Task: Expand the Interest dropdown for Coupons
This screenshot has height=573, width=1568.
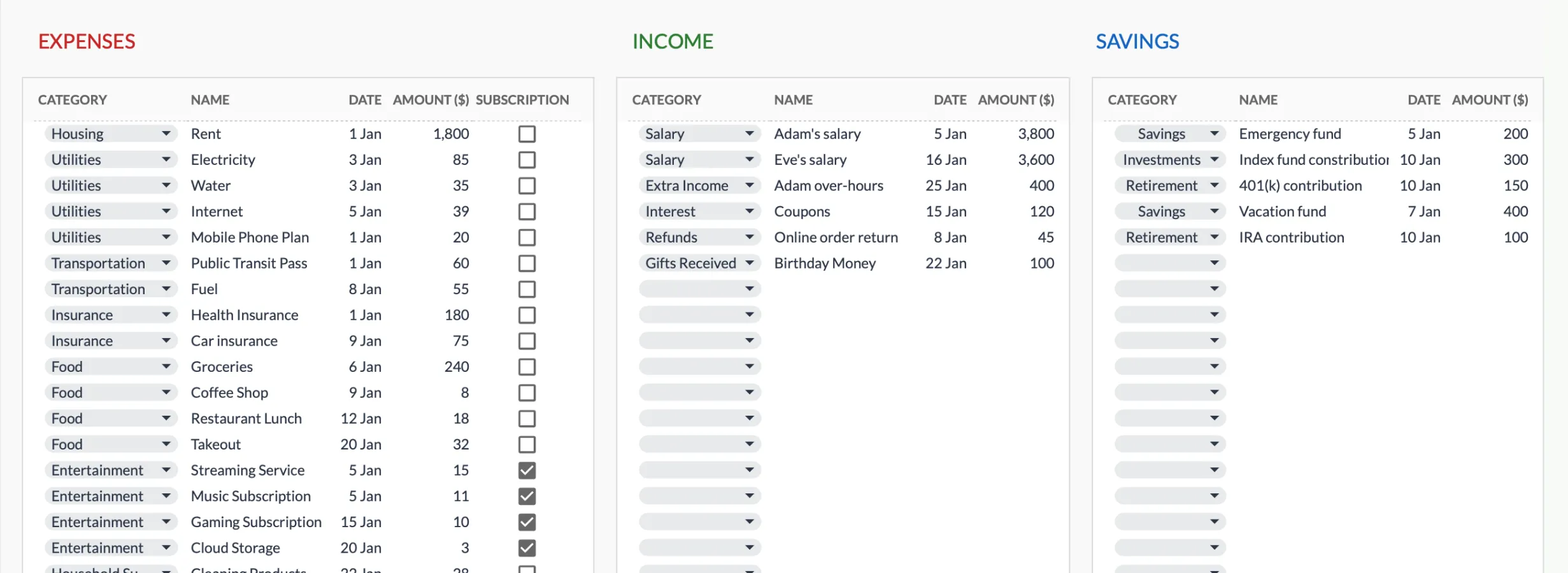Action: [700, 211]
